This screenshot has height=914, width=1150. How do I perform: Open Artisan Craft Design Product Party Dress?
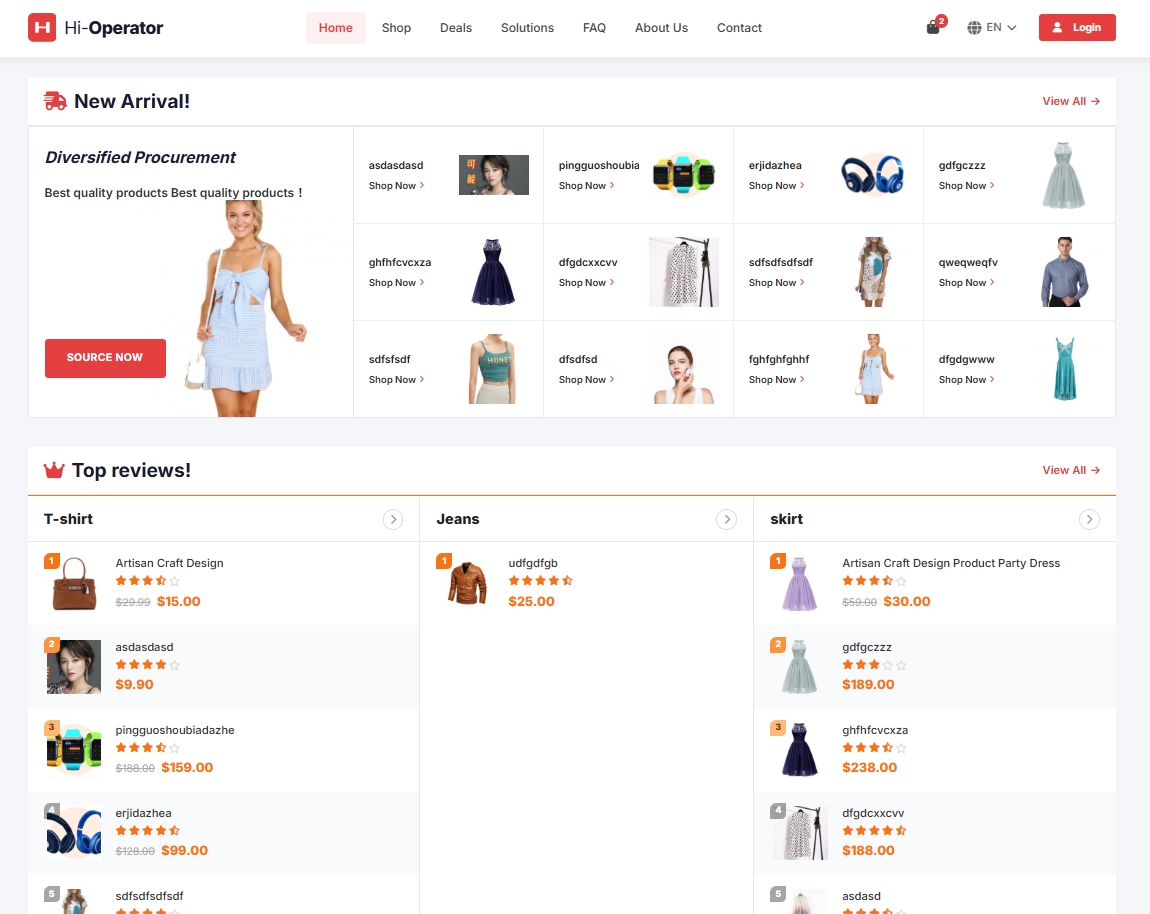tap(950, 563)
